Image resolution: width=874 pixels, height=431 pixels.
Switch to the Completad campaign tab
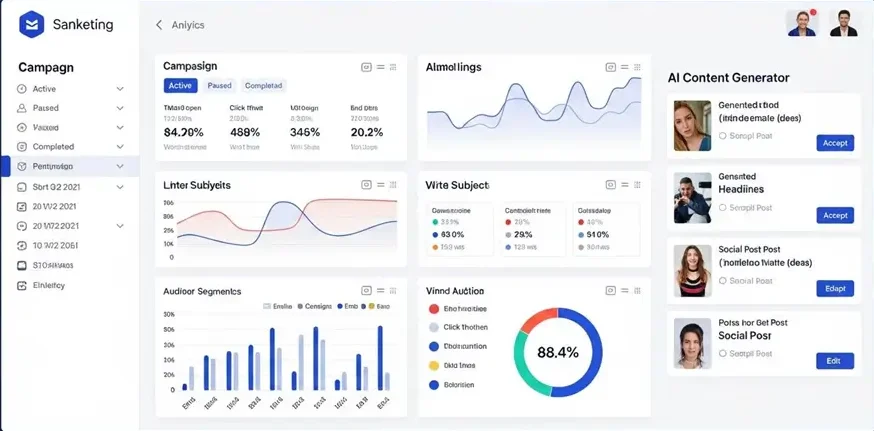(x=264, y=86)
